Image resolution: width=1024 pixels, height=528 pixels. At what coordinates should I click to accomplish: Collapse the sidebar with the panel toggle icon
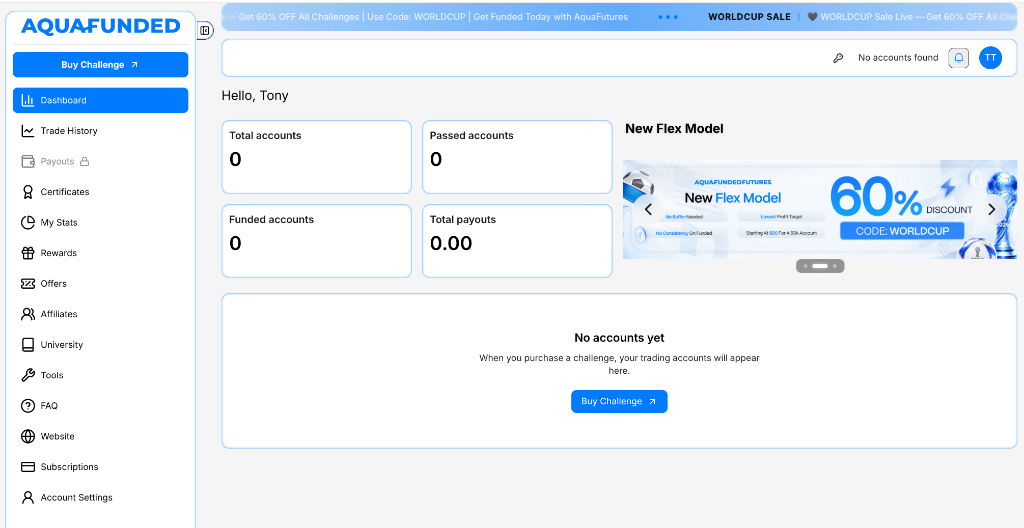pos(204,30)
